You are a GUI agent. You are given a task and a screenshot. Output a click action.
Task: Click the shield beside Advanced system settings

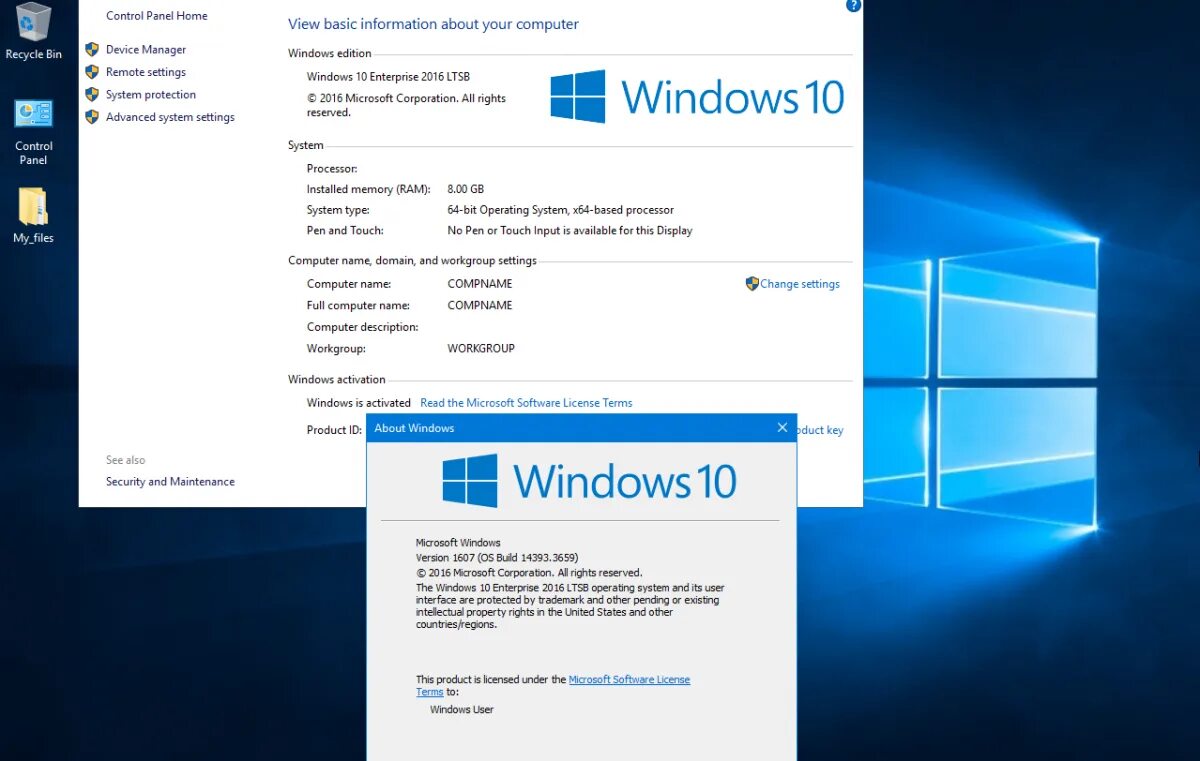coord(93,117)
